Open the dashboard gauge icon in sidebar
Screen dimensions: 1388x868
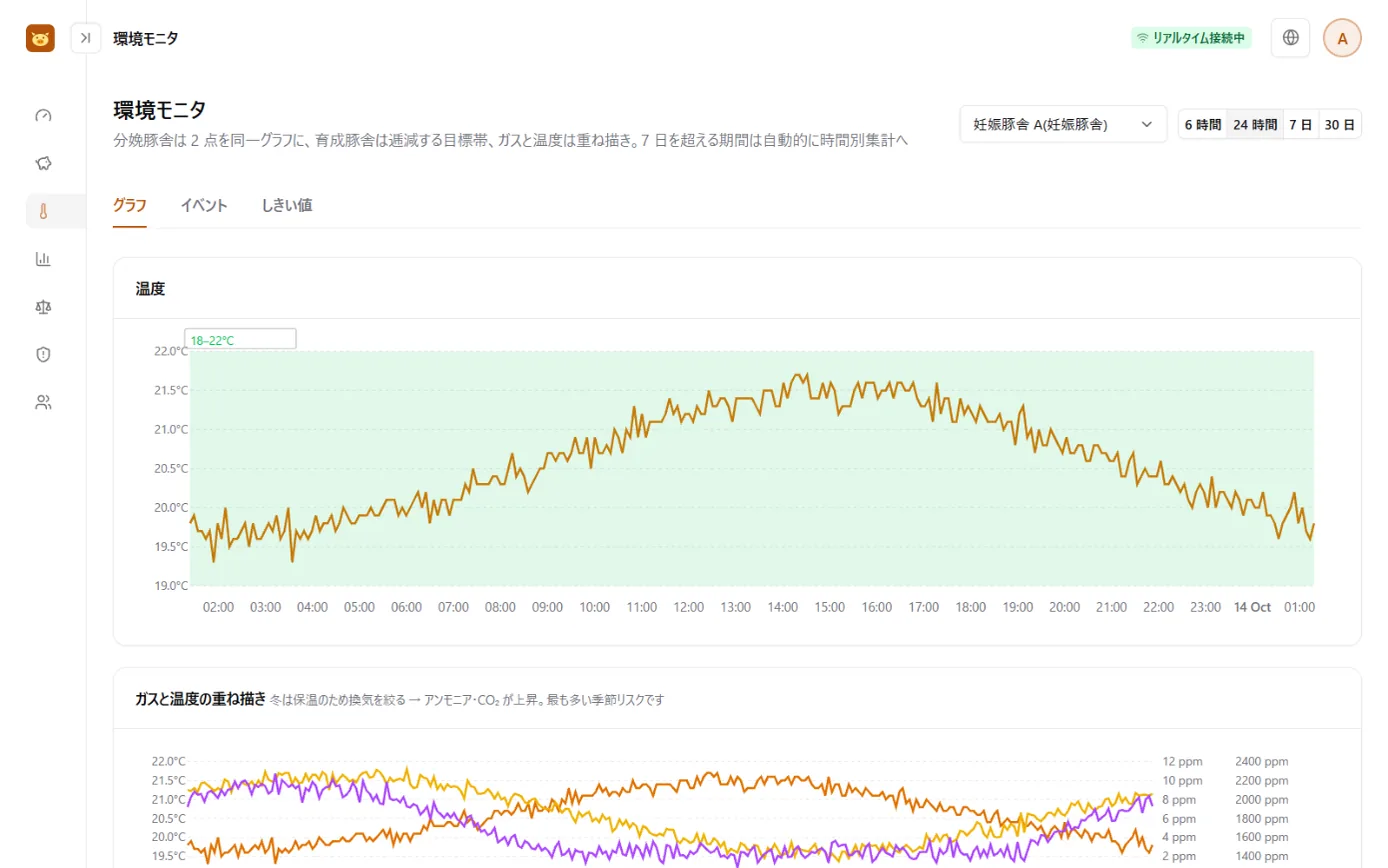click(43, 115)
